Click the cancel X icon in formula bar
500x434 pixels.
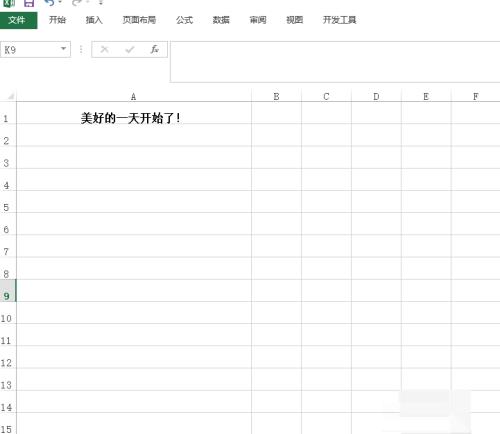(104, 49)
